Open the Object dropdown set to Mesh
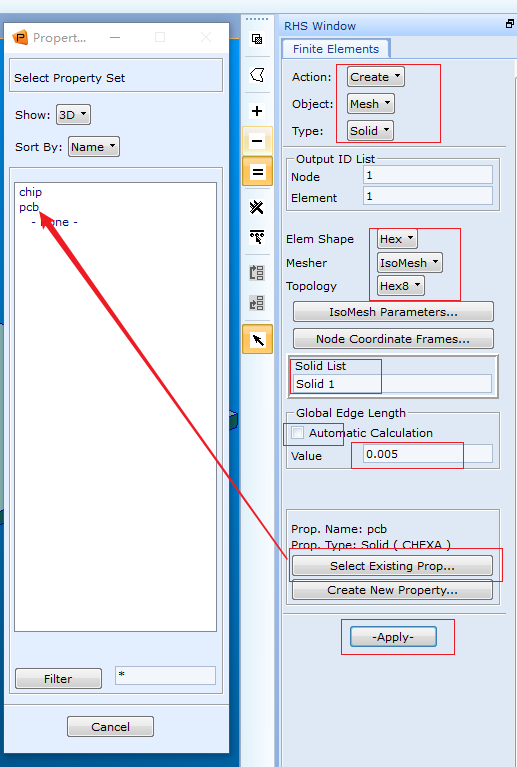This screenshot has width=517, height=767. coord(370,104)
